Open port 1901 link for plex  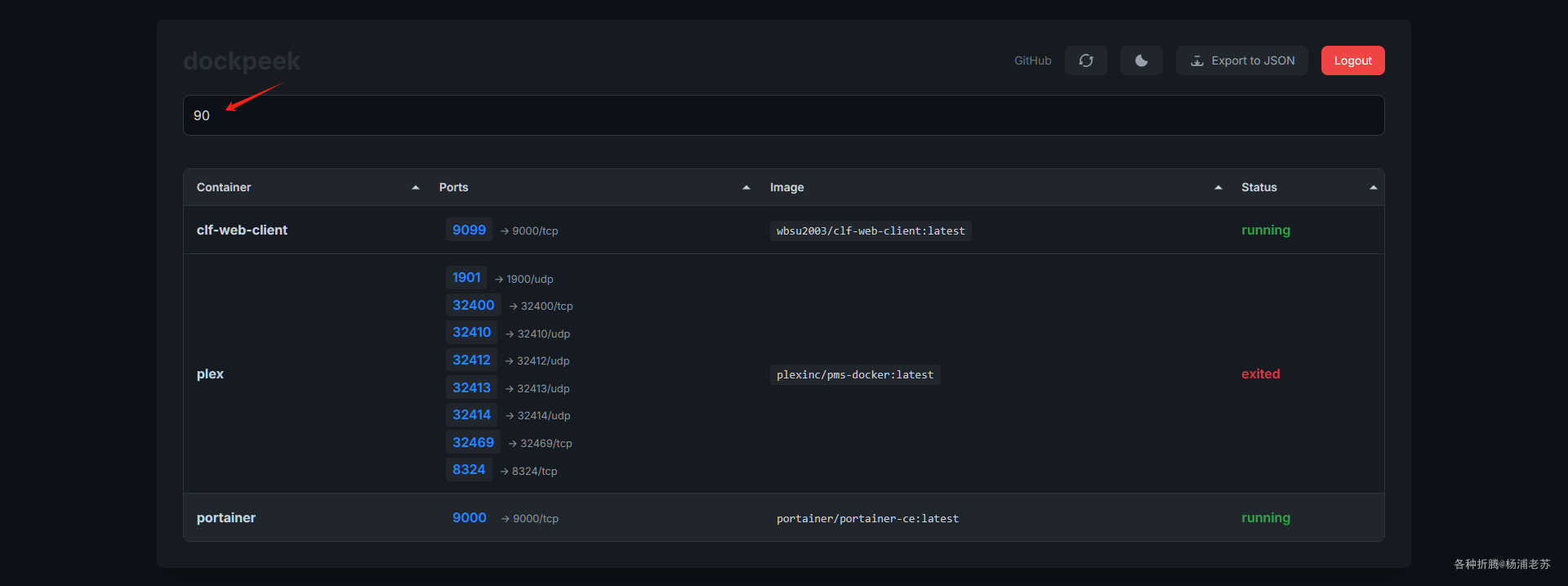(x=466, y=278)
